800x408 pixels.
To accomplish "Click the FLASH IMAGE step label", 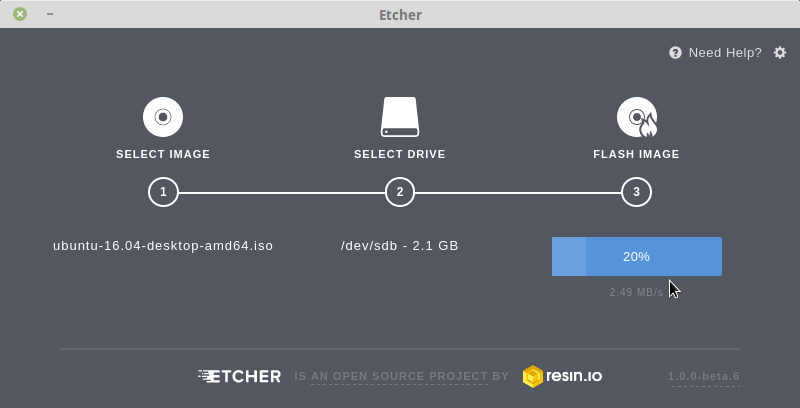I will pos(636,154).
